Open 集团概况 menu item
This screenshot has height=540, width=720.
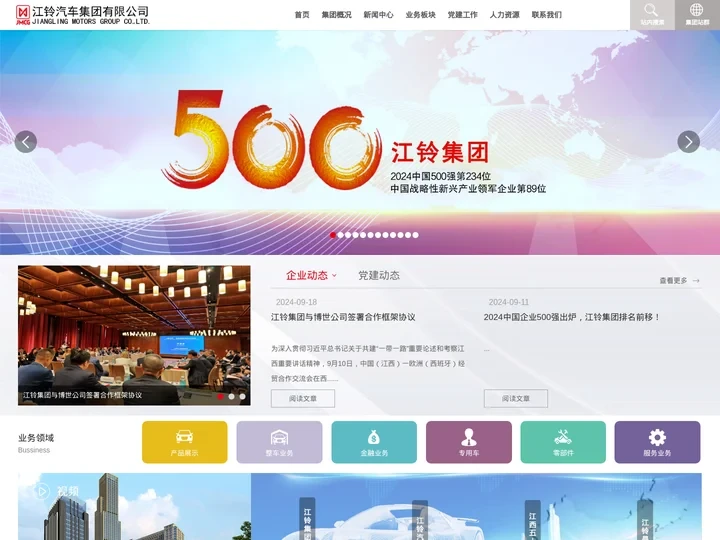pyautogui.click(x=336, y=15)
